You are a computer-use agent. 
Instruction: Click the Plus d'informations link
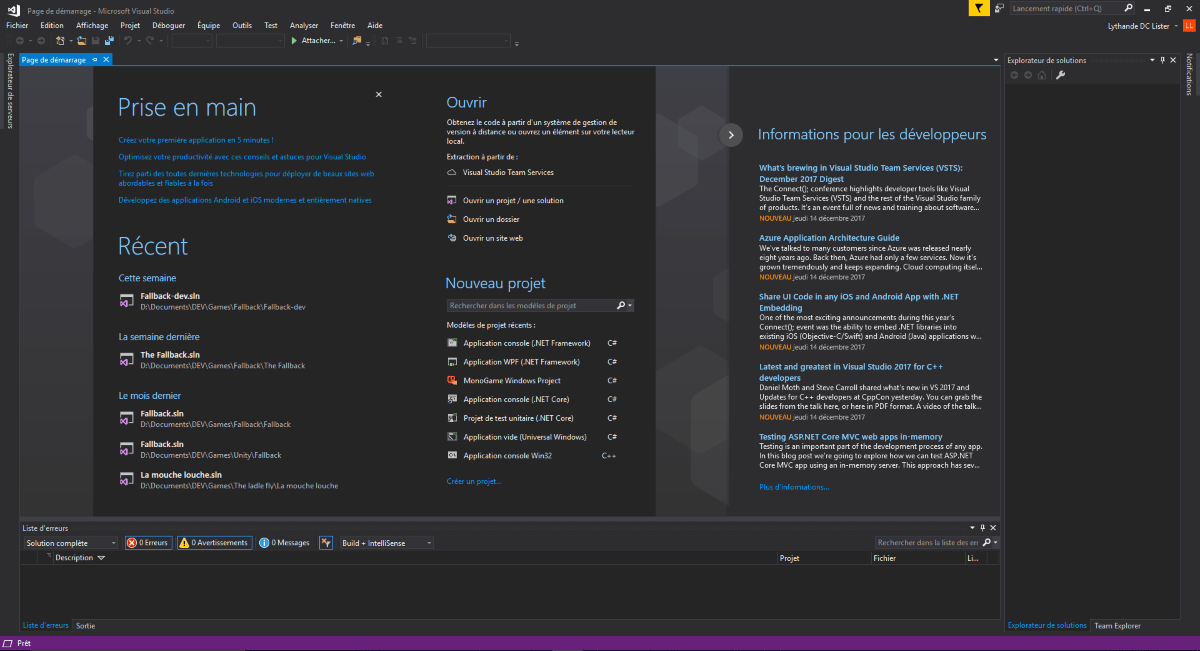(794, 487)
